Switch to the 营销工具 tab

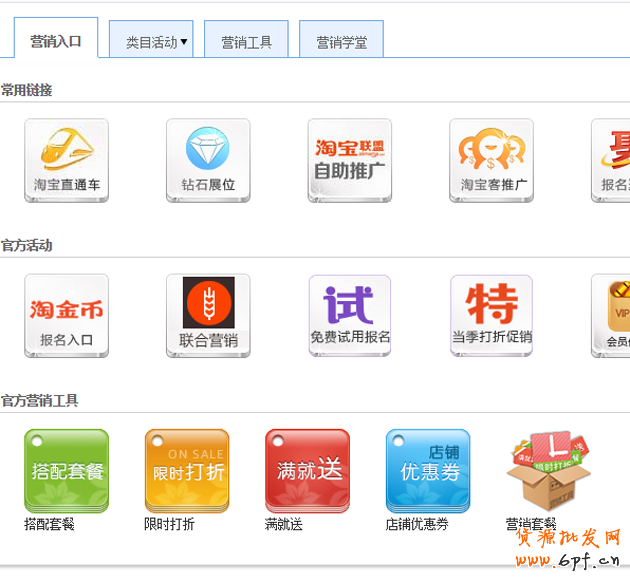tap(246, 39)
